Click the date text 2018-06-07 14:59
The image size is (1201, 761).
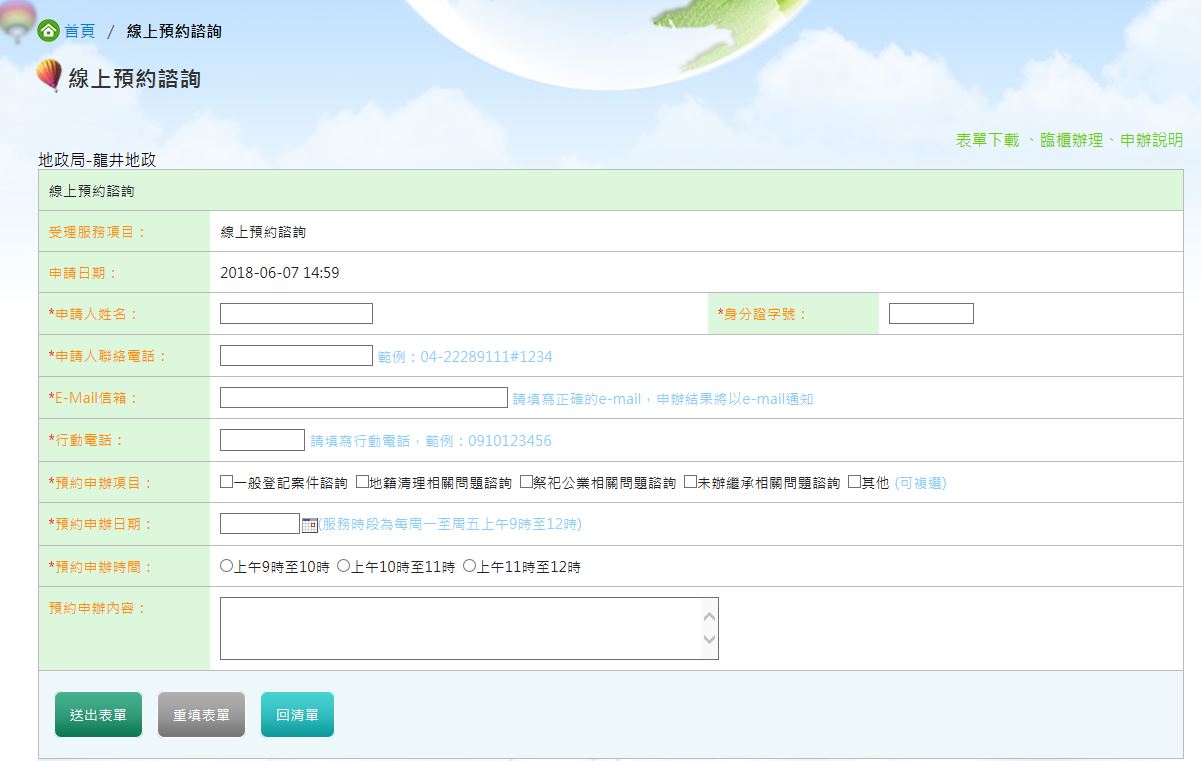280,273
